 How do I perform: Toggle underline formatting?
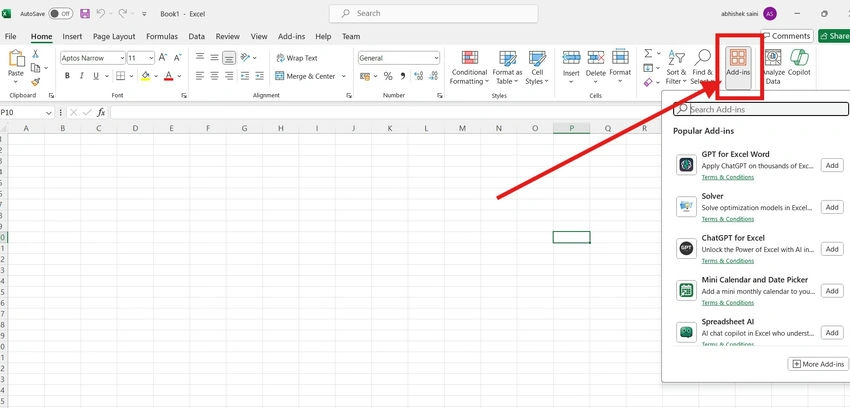point(96,76)
